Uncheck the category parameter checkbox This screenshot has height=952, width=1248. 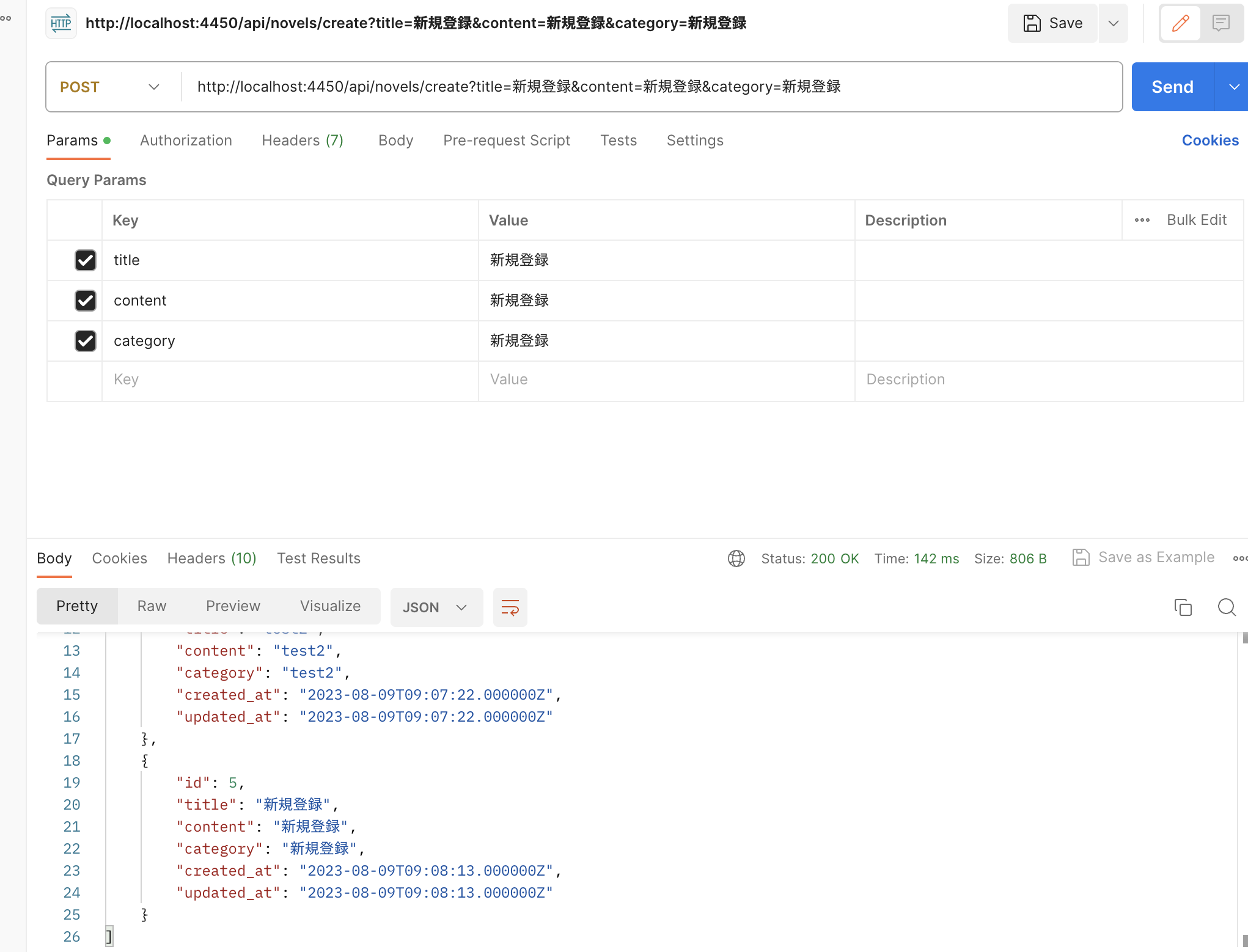[x=85, y=341]
